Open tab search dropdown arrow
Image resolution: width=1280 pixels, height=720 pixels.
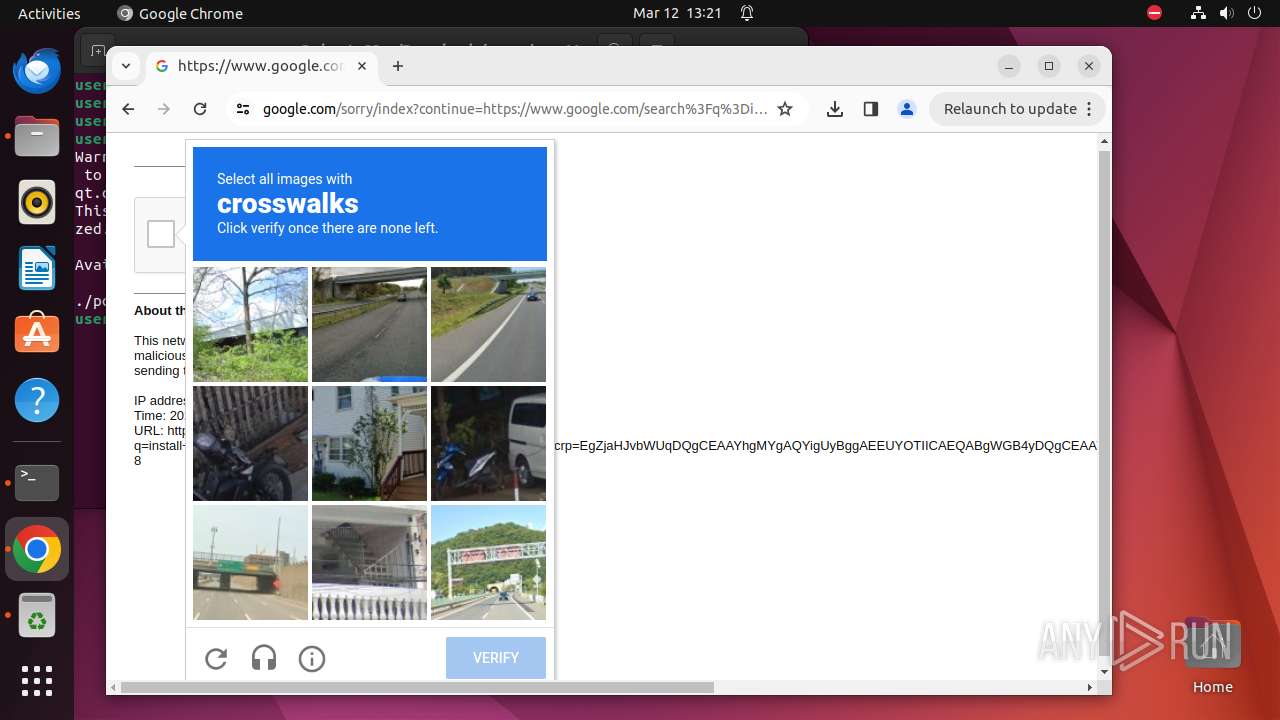tap(125, 66)
